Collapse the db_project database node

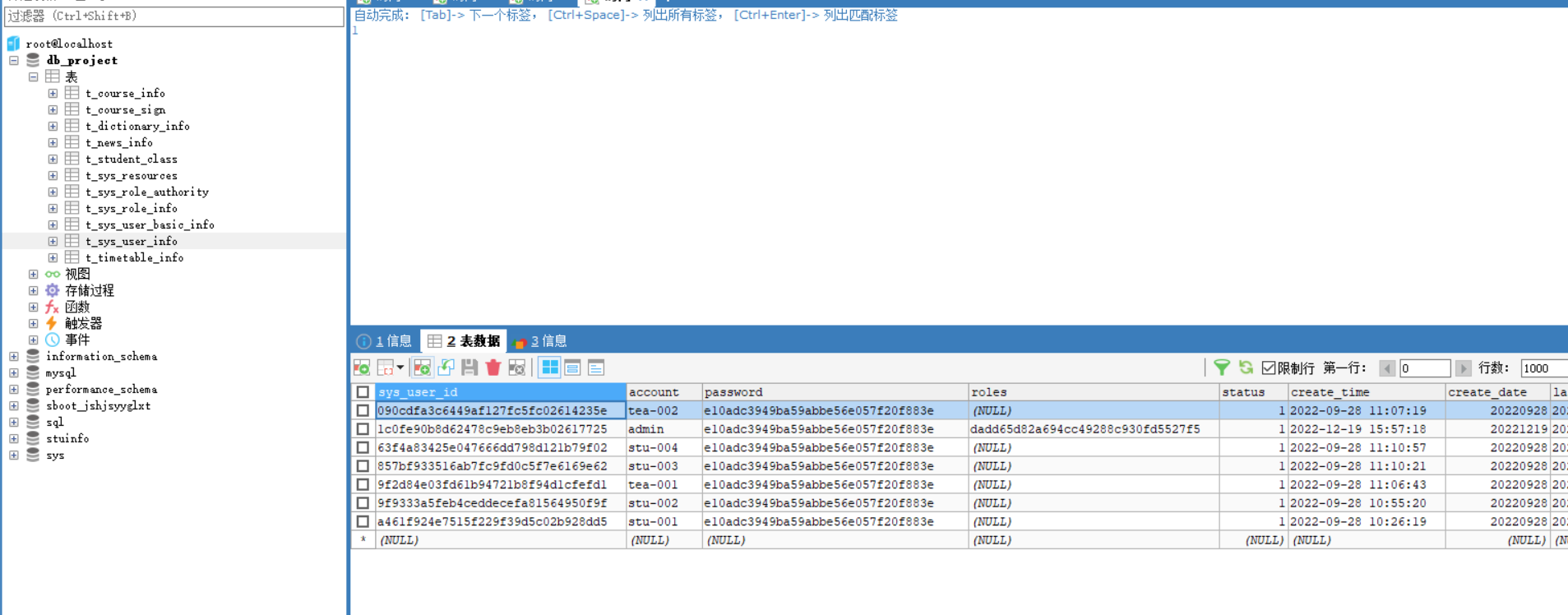click(x=14, y=60)
